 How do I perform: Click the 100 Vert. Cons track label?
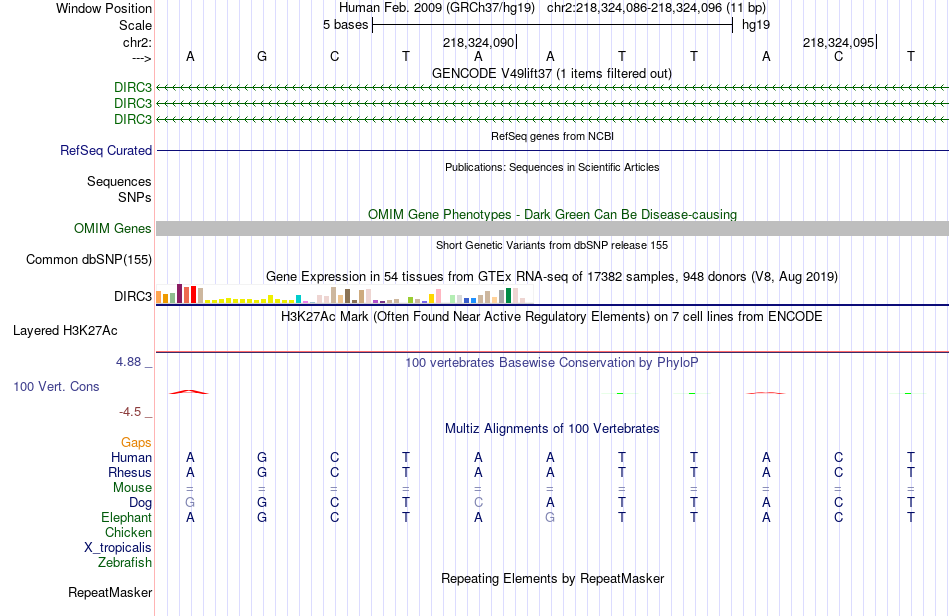56,386
